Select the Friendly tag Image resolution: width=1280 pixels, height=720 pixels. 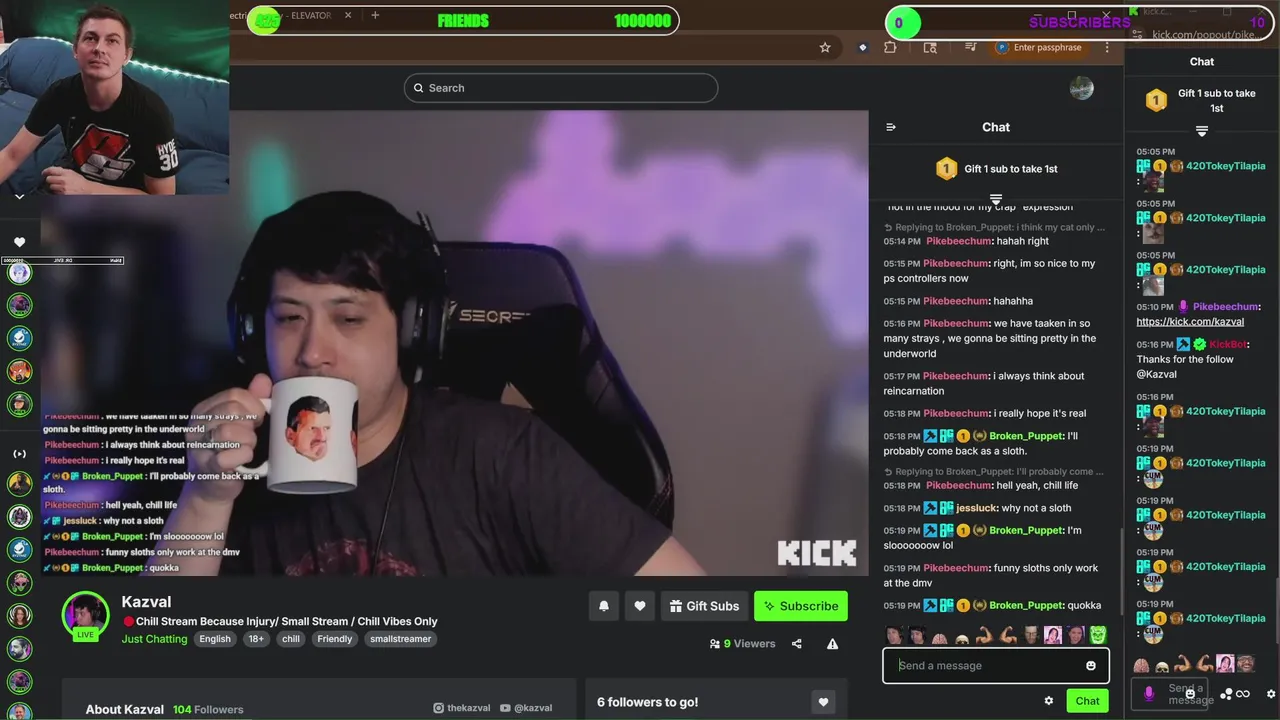(x=335, y=639)
